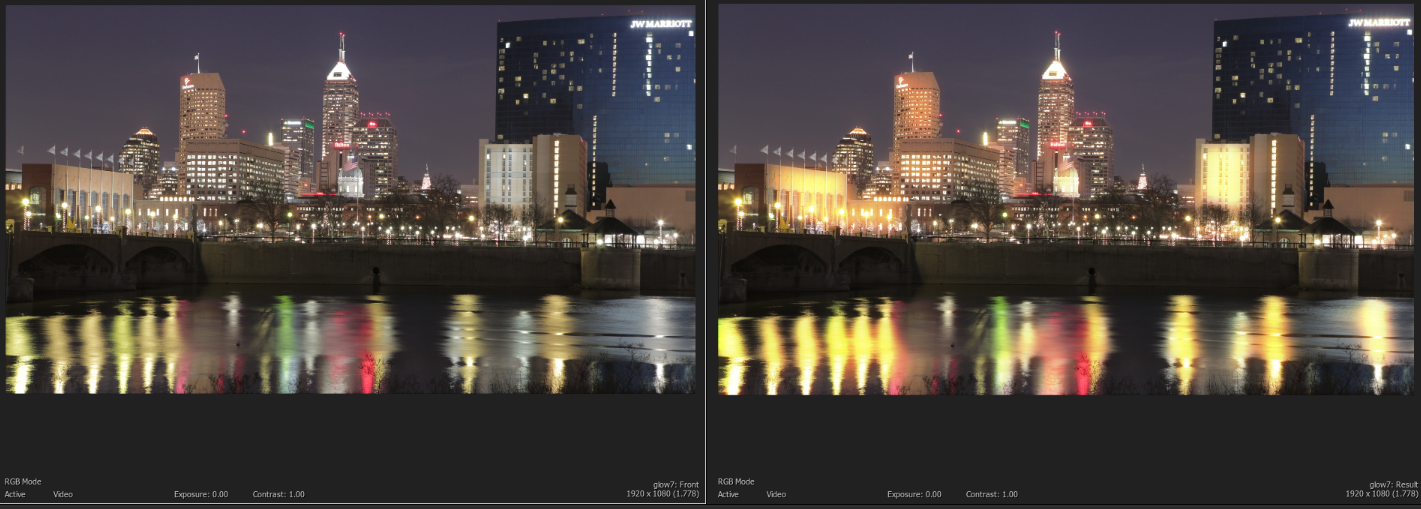Click Video label in the Front viewport
The width and height of the screenshot is (1421, 509).
coord(62,494)
